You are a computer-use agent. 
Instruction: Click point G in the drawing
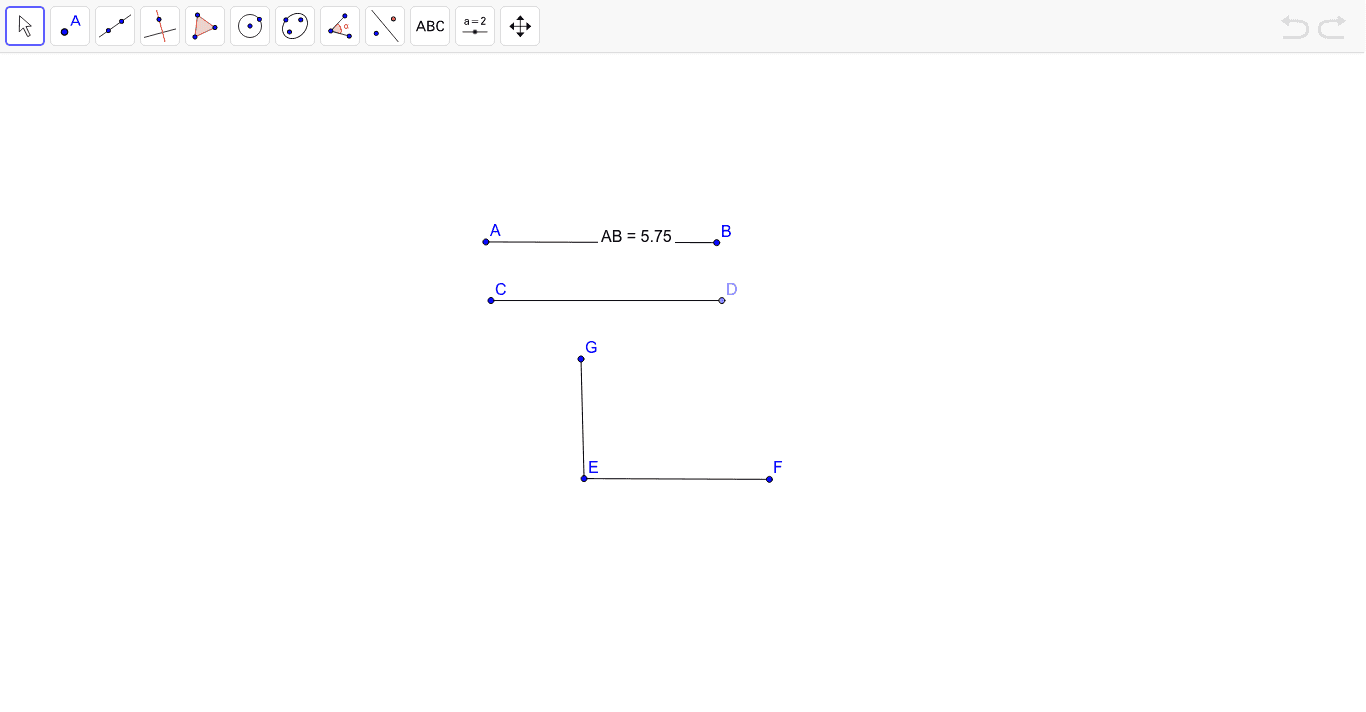point(581,358)
